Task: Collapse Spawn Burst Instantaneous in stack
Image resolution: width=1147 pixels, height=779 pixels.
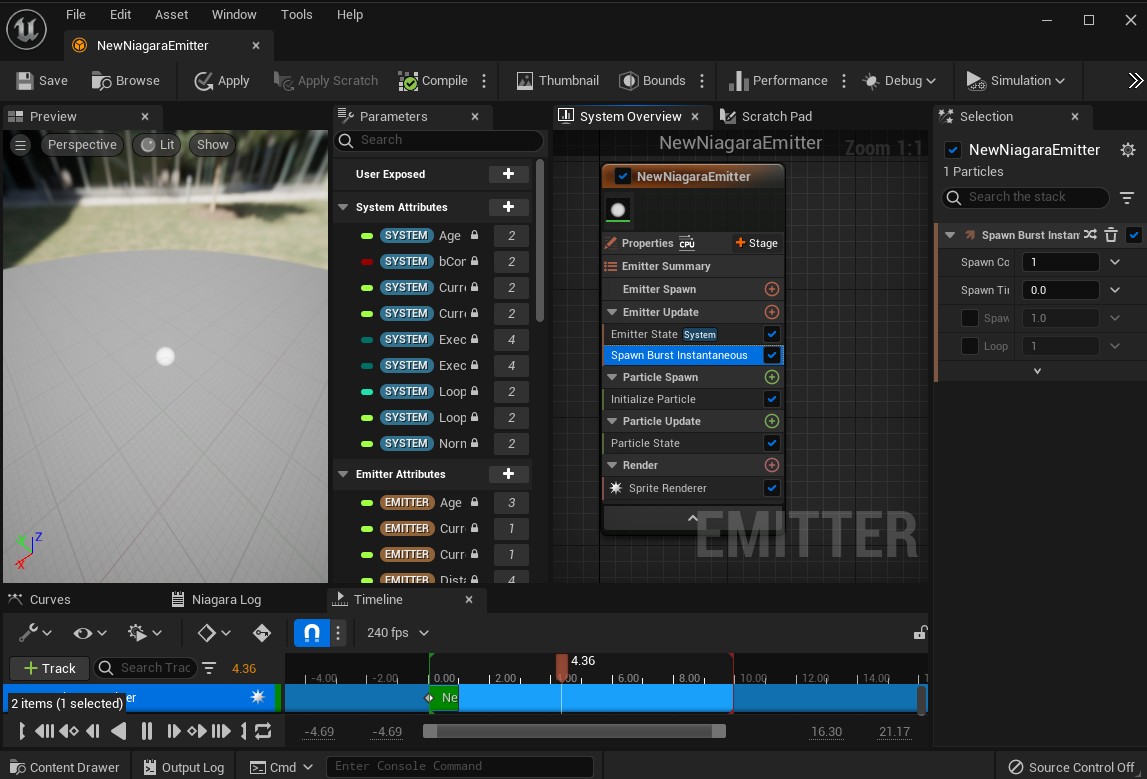Action: pos(950,235)
